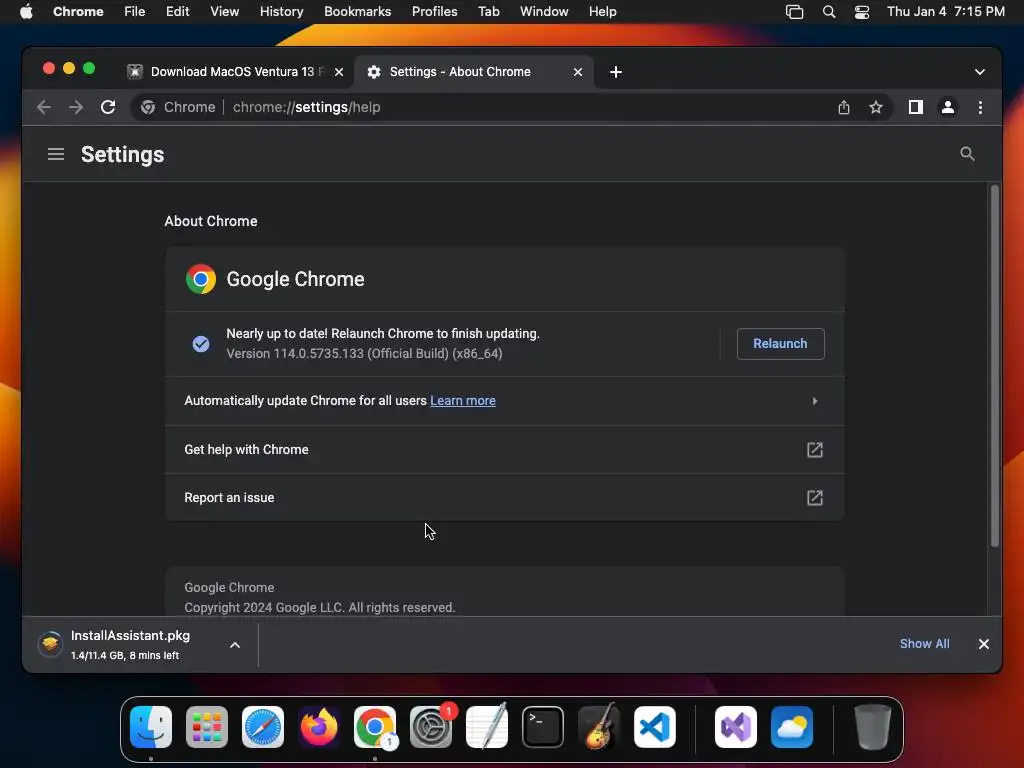Viewport: 1024px width, 768px height.
Task: Expand Automatically update Chrome for all users
Action: point(504,401)
